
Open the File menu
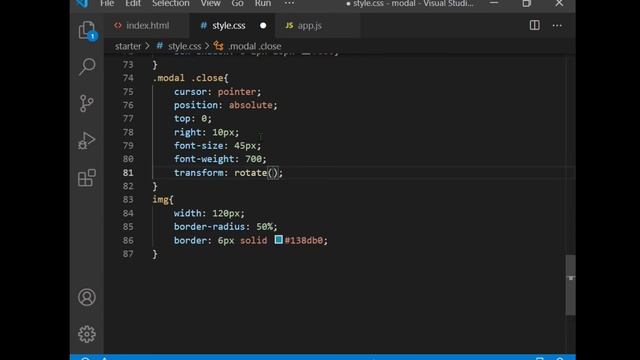point(107,3)
